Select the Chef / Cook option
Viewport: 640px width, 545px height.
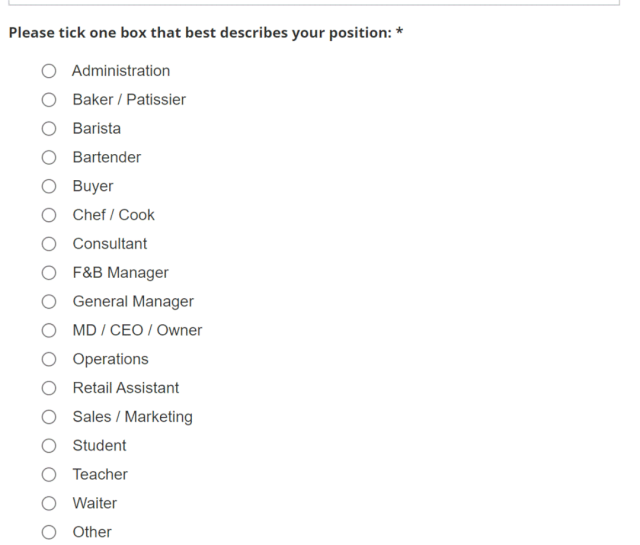click(49, 215)
